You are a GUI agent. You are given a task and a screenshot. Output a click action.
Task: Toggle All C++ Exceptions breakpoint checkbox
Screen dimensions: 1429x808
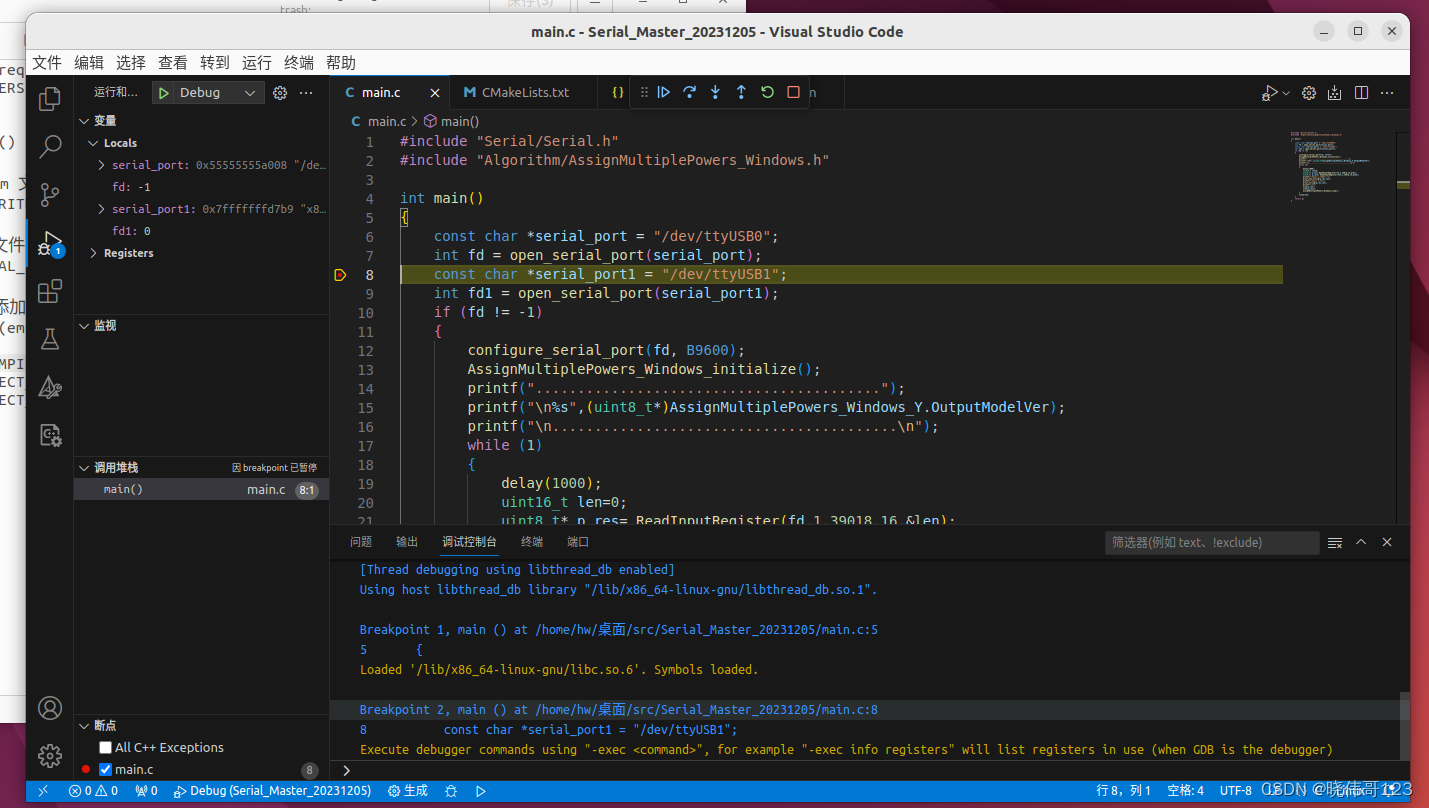[x=105, y=747]
